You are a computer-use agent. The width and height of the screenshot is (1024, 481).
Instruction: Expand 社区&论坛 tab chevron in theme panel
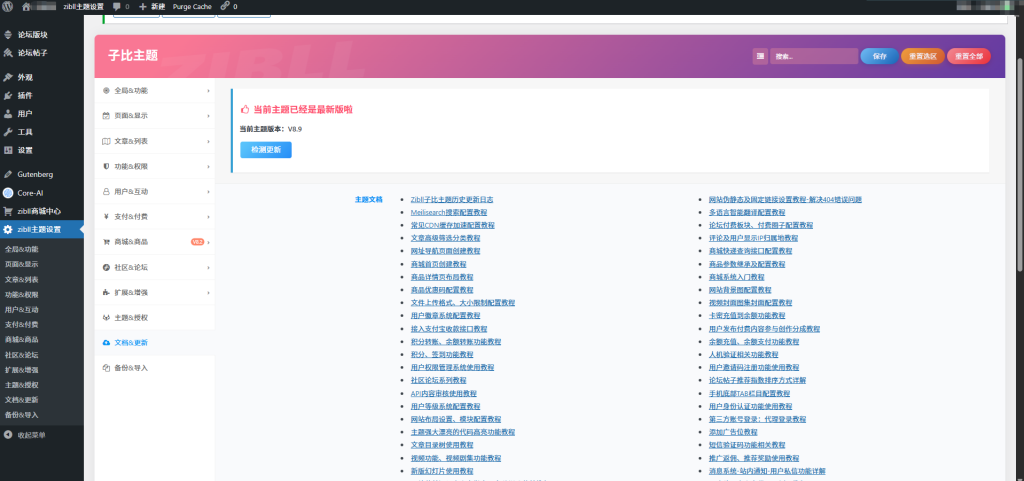208,268
